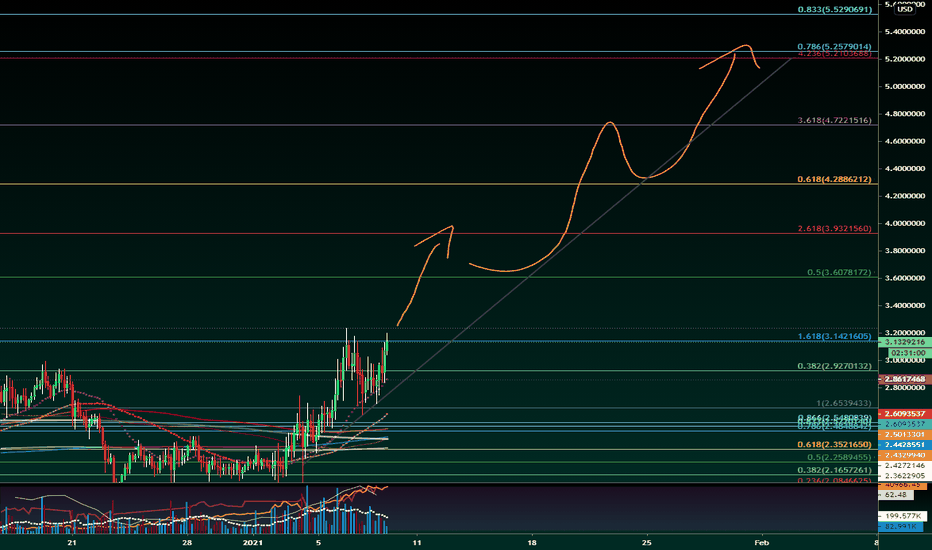Select the 0.382(2.9270132) retracement label

click(835, 366)
